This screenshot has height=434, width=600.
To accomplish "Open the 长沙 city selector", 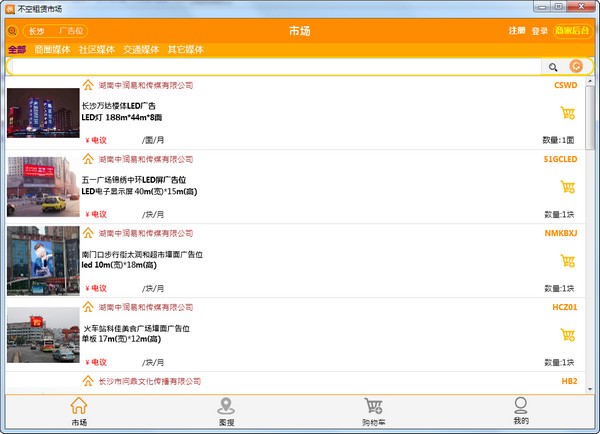I will point(37,31).
